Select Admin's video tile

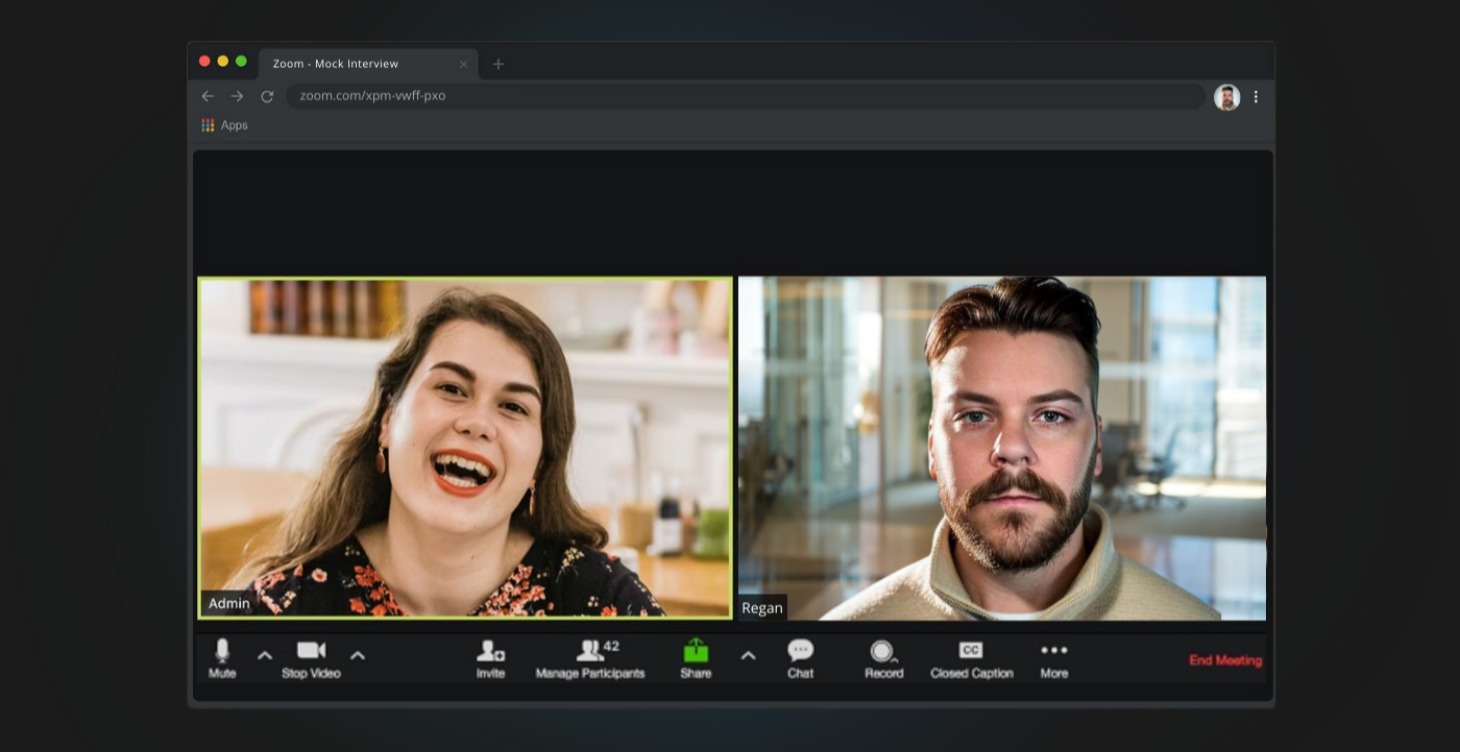click(465, 448)
